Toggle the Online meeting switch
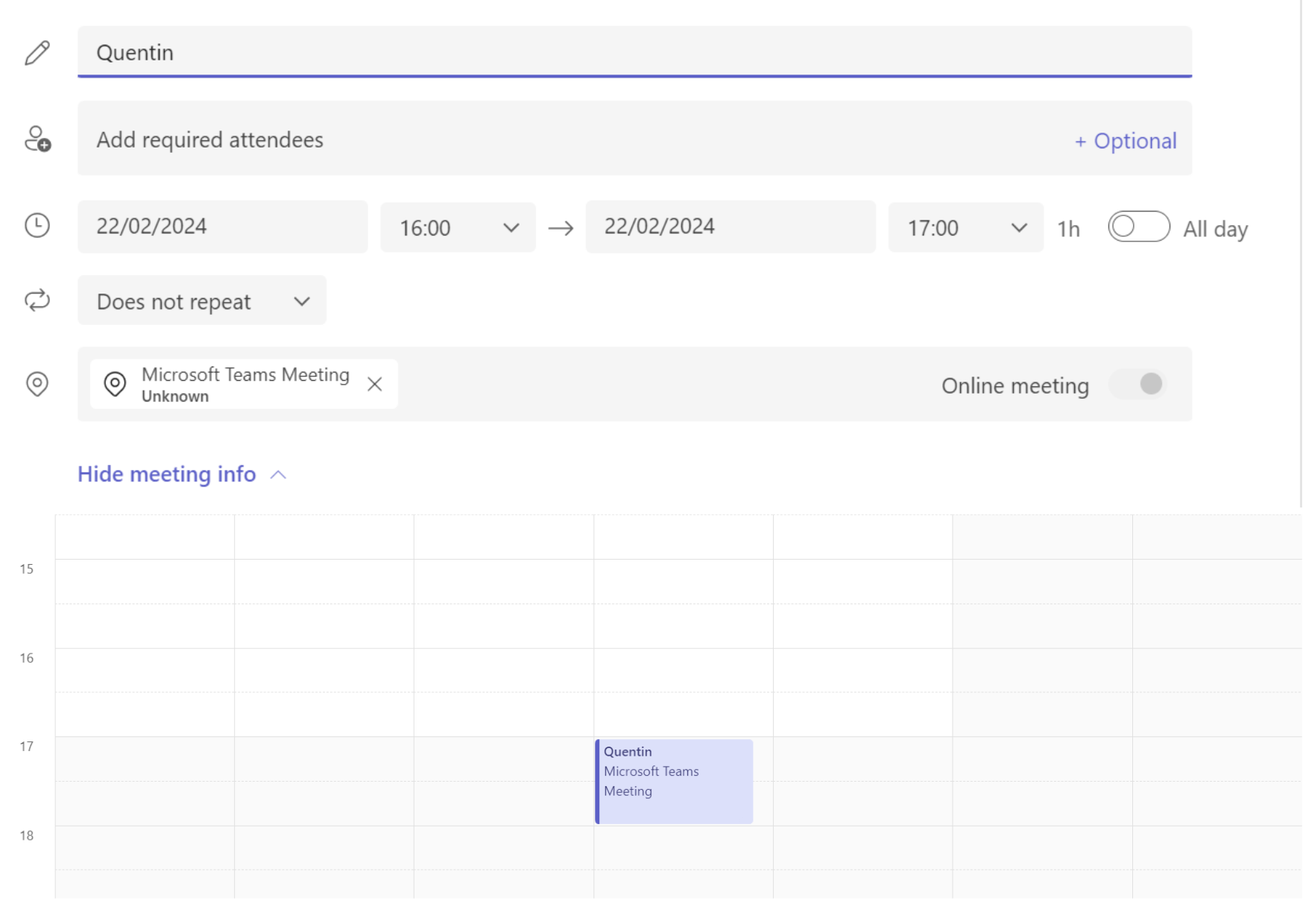This screenshot has height=924, width=1303. (1138, 384)
